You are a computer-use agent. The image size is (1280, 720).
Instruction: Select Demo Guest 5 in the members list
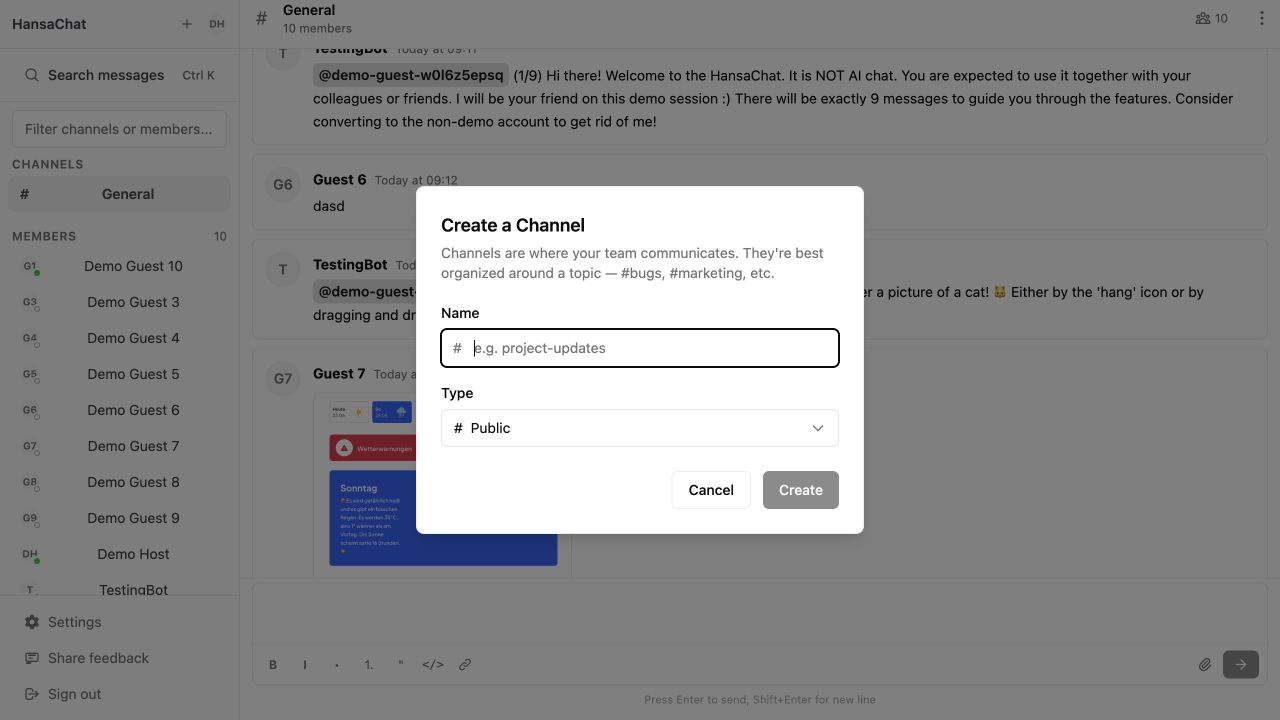[x=119, y=374]
